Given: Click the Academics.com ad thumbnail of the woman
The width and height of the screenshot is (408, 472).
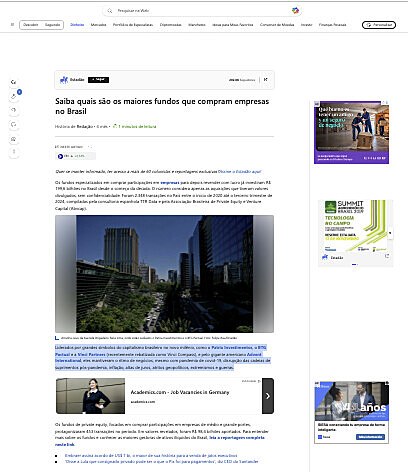Looking at the screenshot, I should coord(91,396).
